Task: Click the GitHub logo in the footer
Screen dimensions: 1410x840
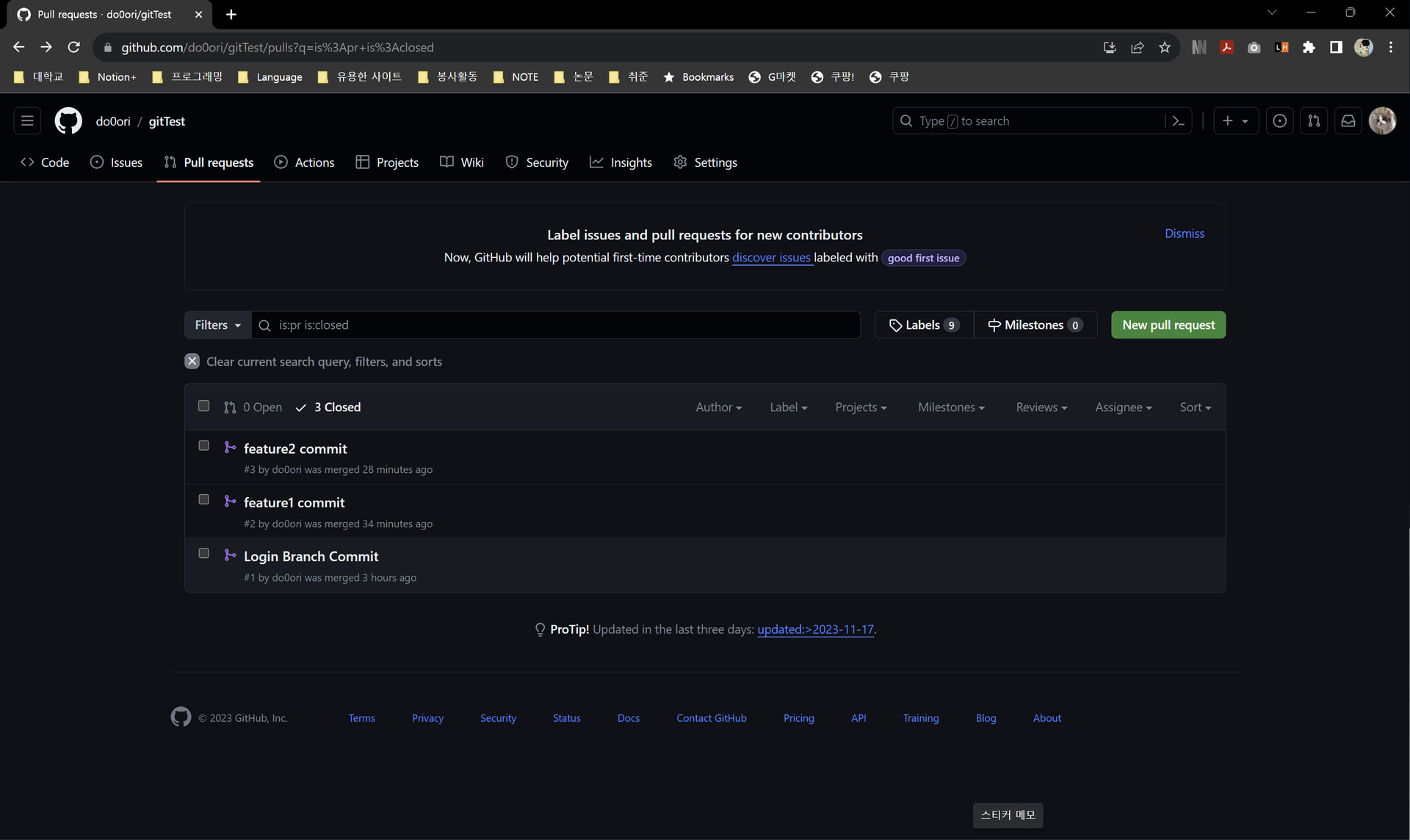Action: [x=181, y=717]
